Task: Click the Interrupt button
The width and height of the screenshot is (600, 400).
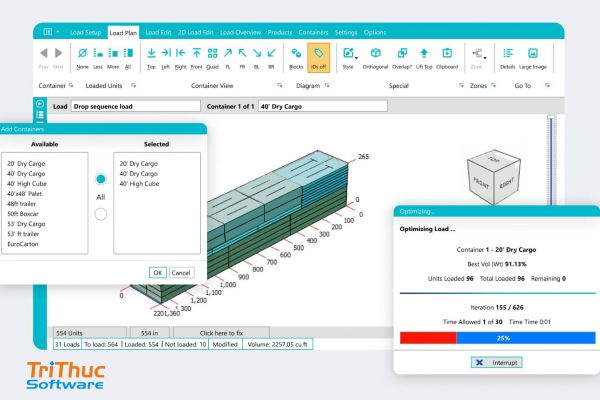Action: 491,361
